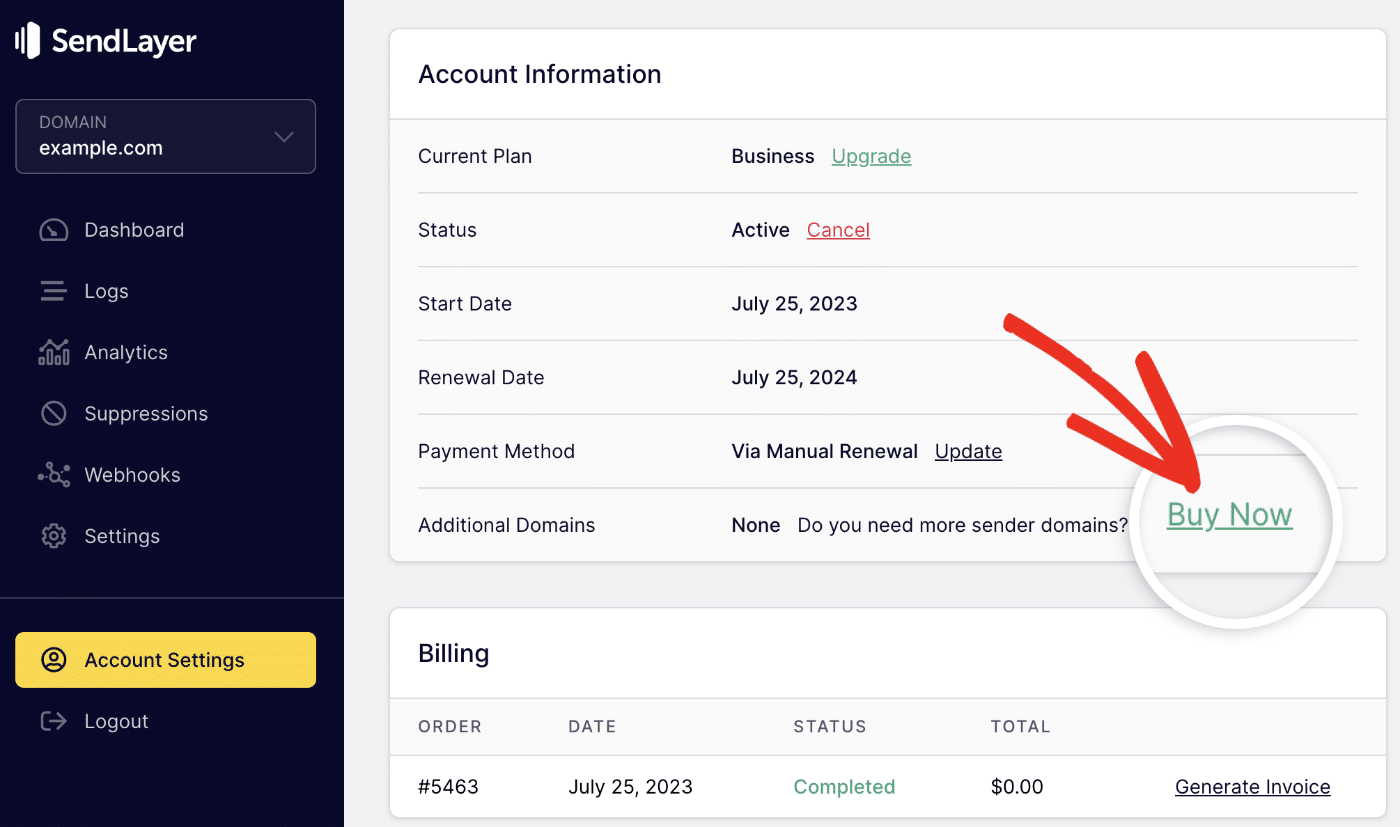Open the Account Settings menu item
The width and height of the screenshot is (1400, 827).
coord(165,660)
